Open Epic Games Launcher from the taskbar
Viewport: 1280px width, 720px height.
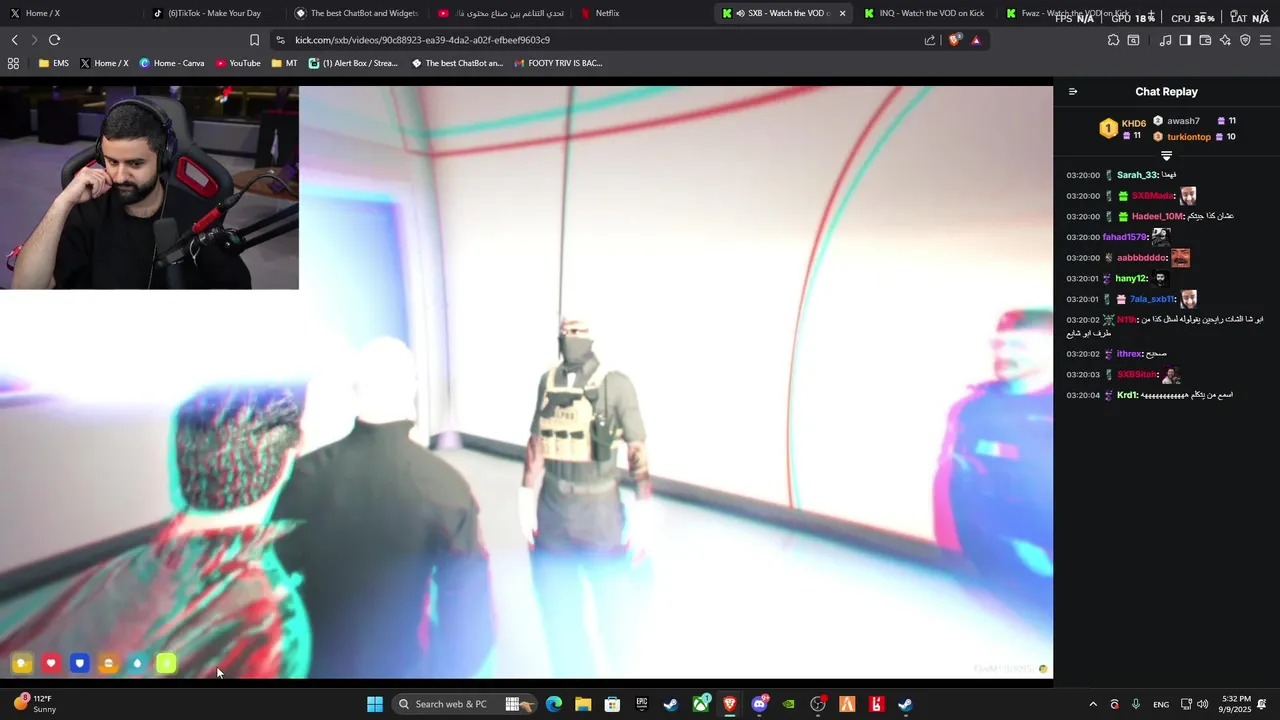642,704
